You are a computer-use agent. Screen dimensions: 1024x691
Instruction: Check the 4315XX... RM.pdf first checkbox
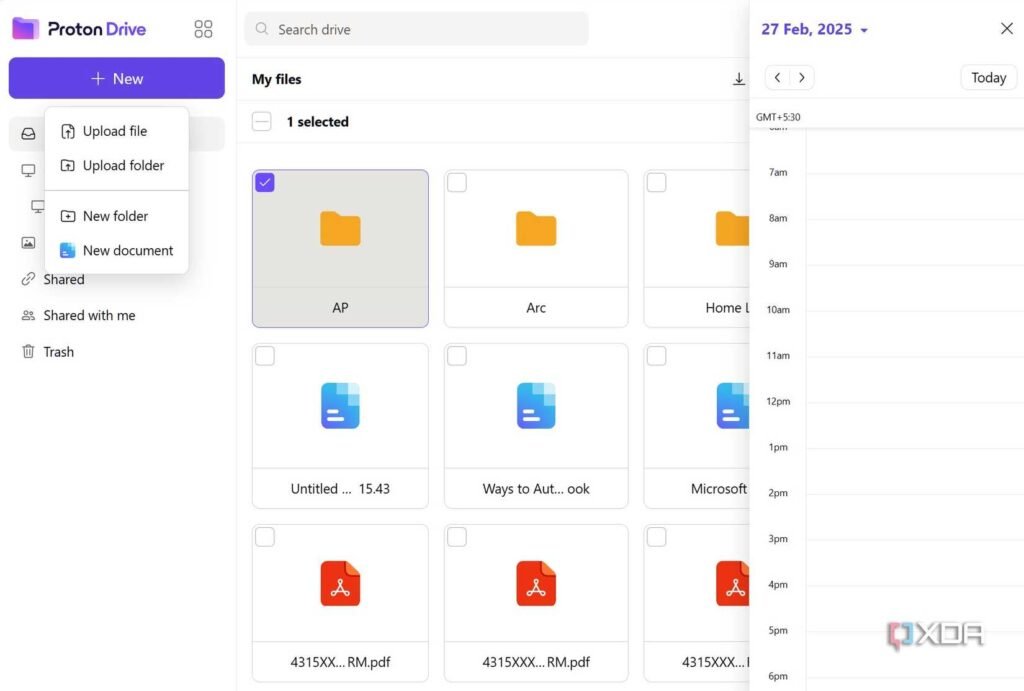coord(265,538)
